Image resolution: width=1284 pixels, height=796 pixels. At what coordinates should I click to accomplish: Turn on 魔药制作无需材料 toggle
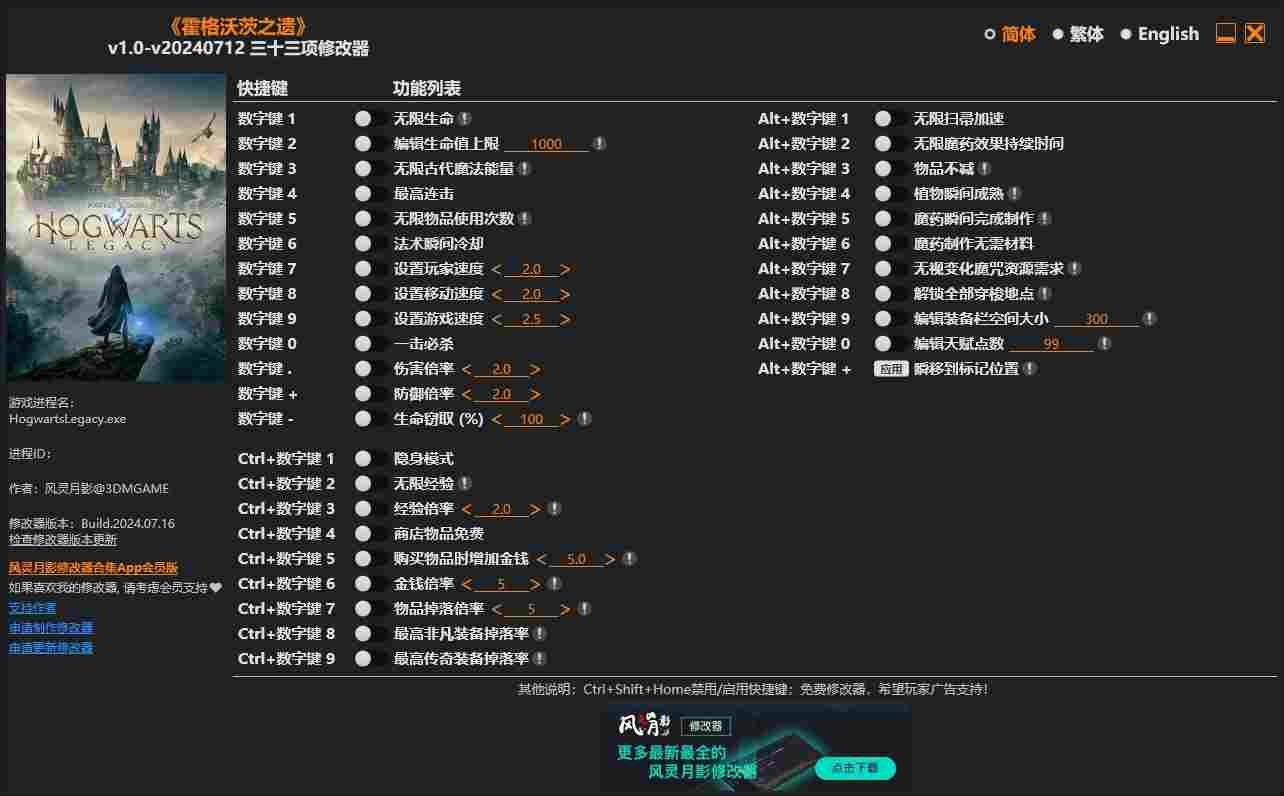(891, 243)
